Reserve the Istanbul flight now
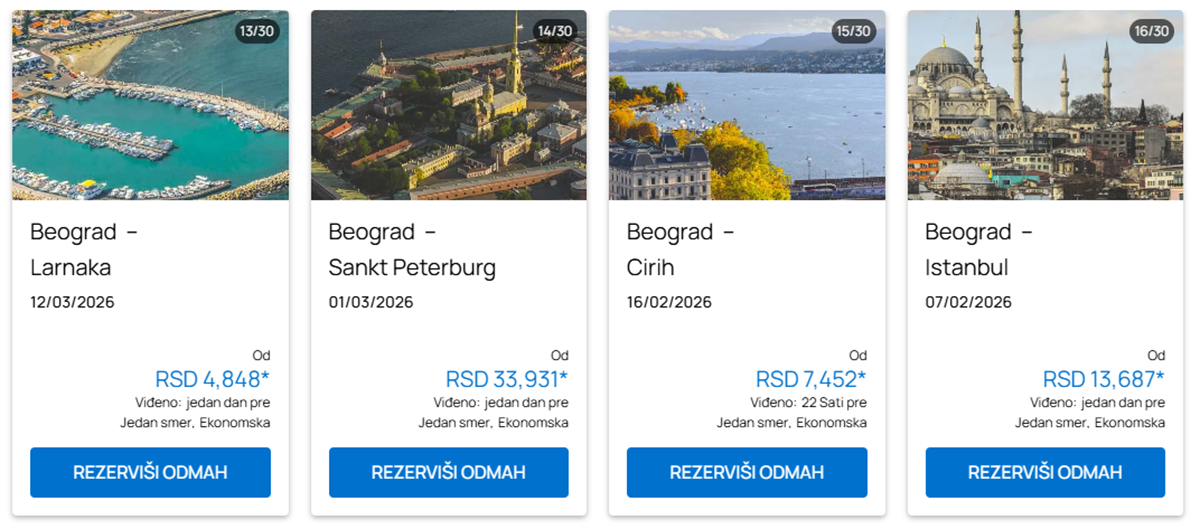Image resolution: width=1200 pixels, height=529 pixels. click(1045, 472)
